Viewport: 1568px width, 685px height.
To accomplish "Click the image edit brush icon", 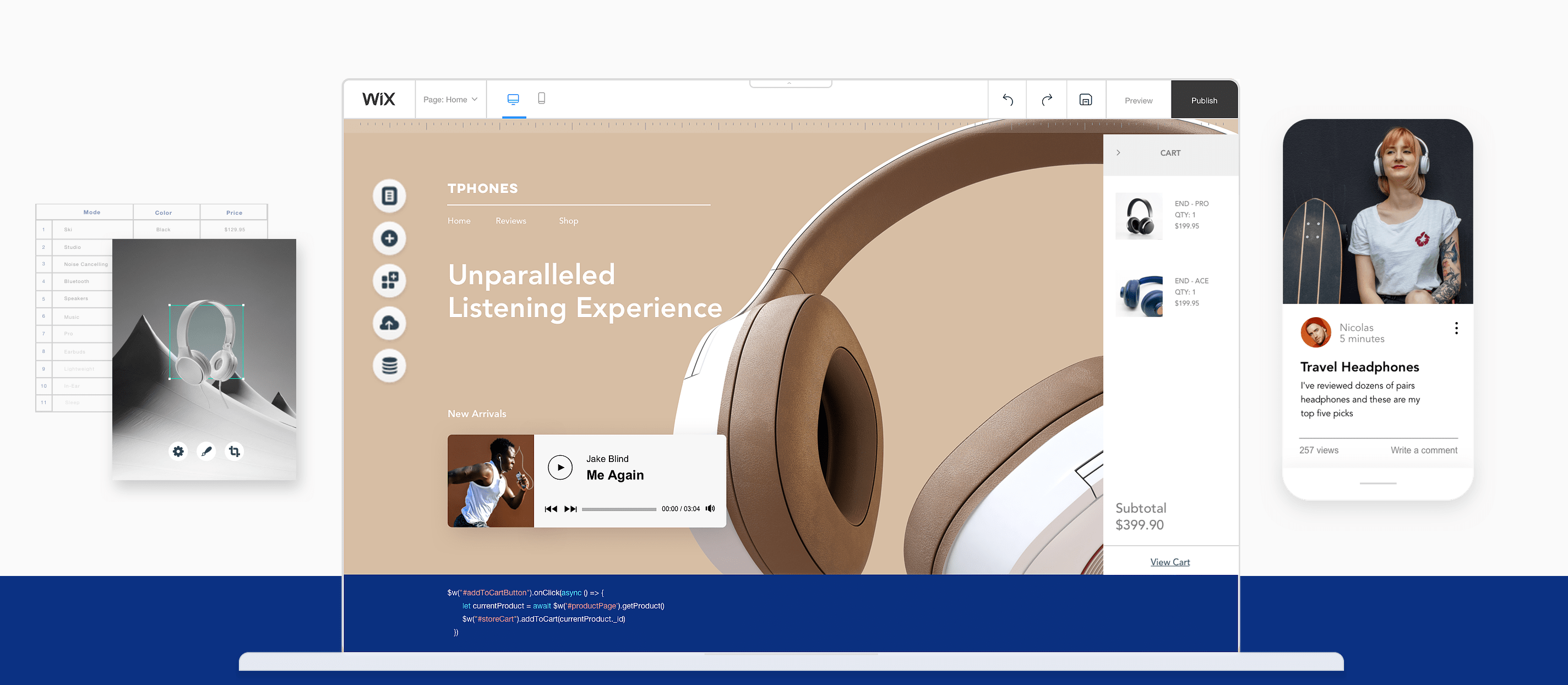I will 206,452.
